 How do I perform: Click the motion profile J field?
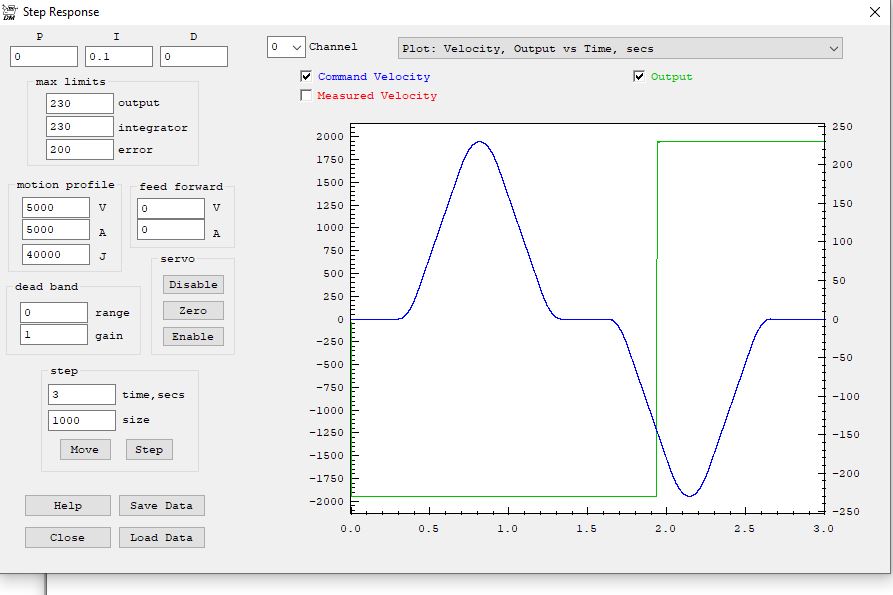(x=56, y=254)
